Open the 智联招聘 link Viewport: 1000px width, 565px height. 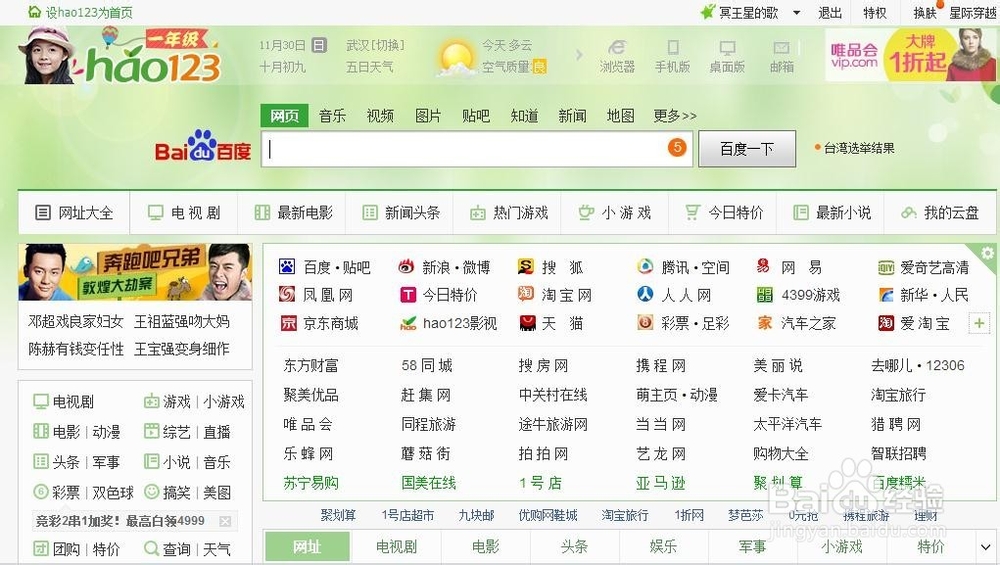coord(898,453)
